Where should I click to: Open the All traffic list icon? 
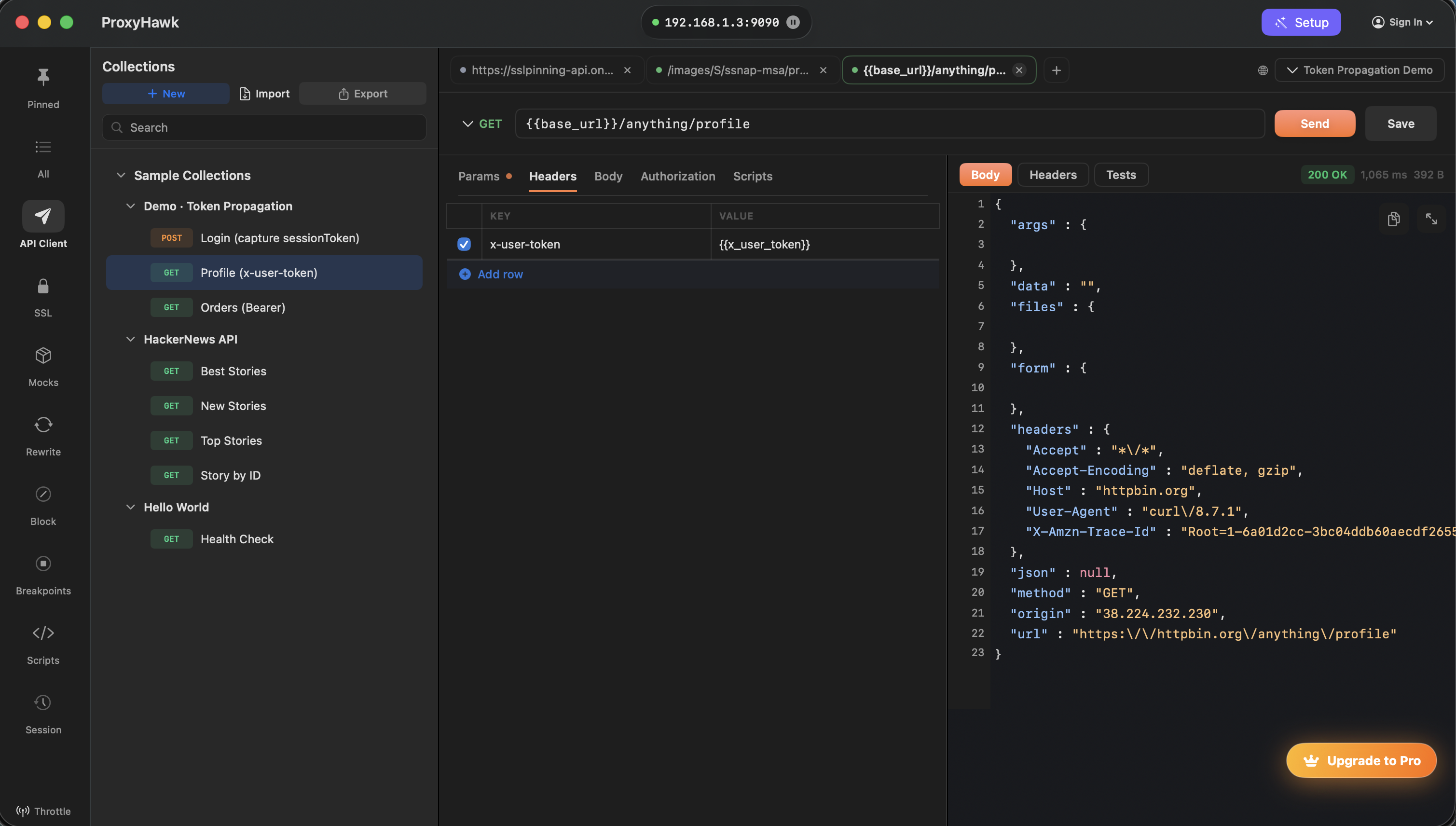pyautogui.click(x=43, y=147)
